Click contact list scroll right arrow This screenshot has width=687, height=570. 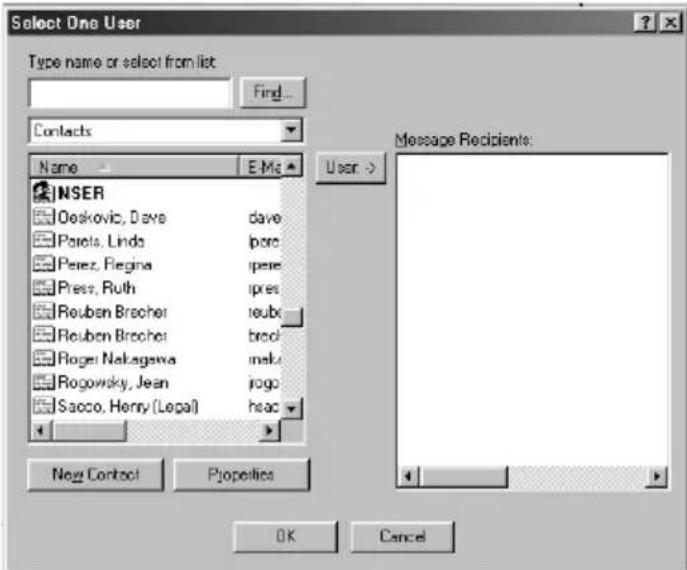(269, 431)
